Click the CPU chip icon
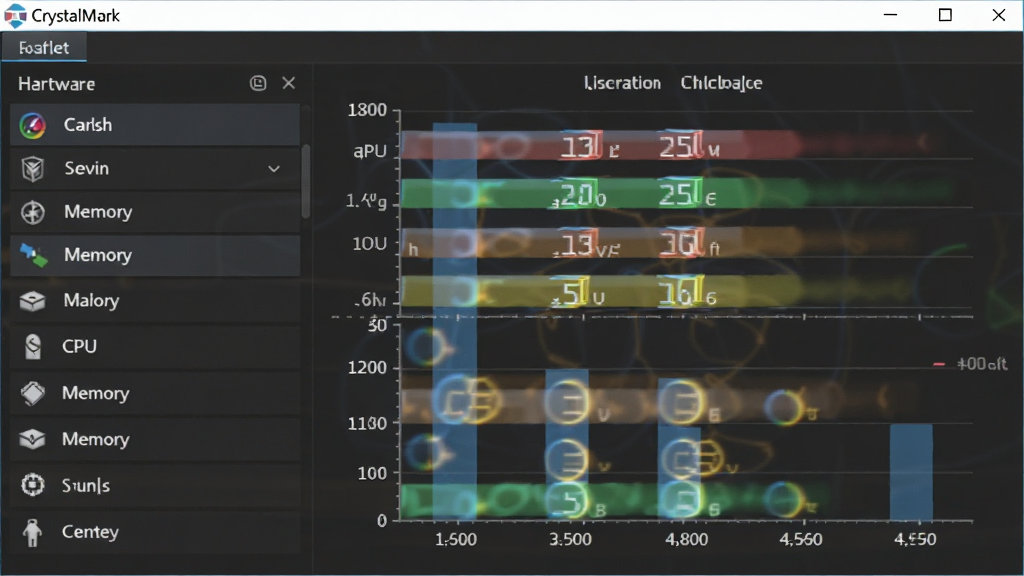Screen dimensions: 1024x576 pyautogui.click(x=33, y=347)
